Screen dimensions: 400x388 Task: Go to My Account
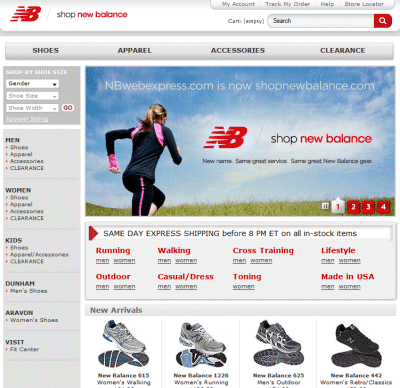coord(238,4)
